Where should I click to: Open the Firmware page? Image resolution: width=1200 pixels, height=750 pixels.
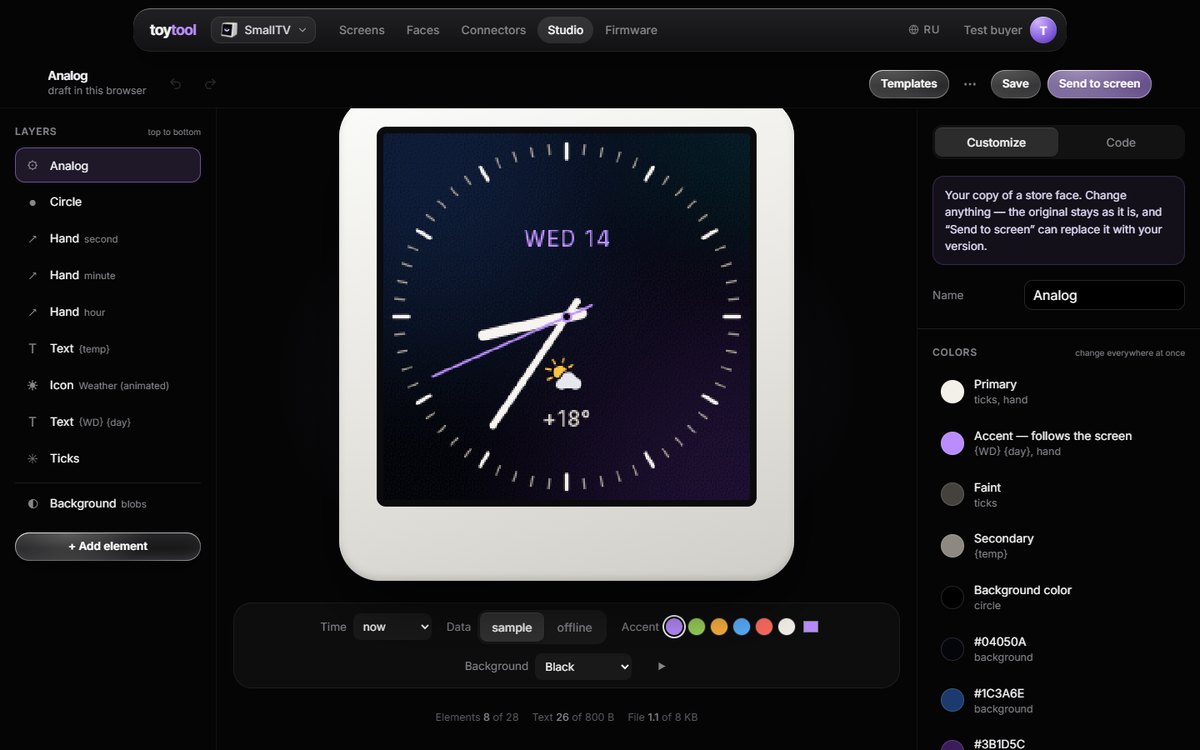631,30
